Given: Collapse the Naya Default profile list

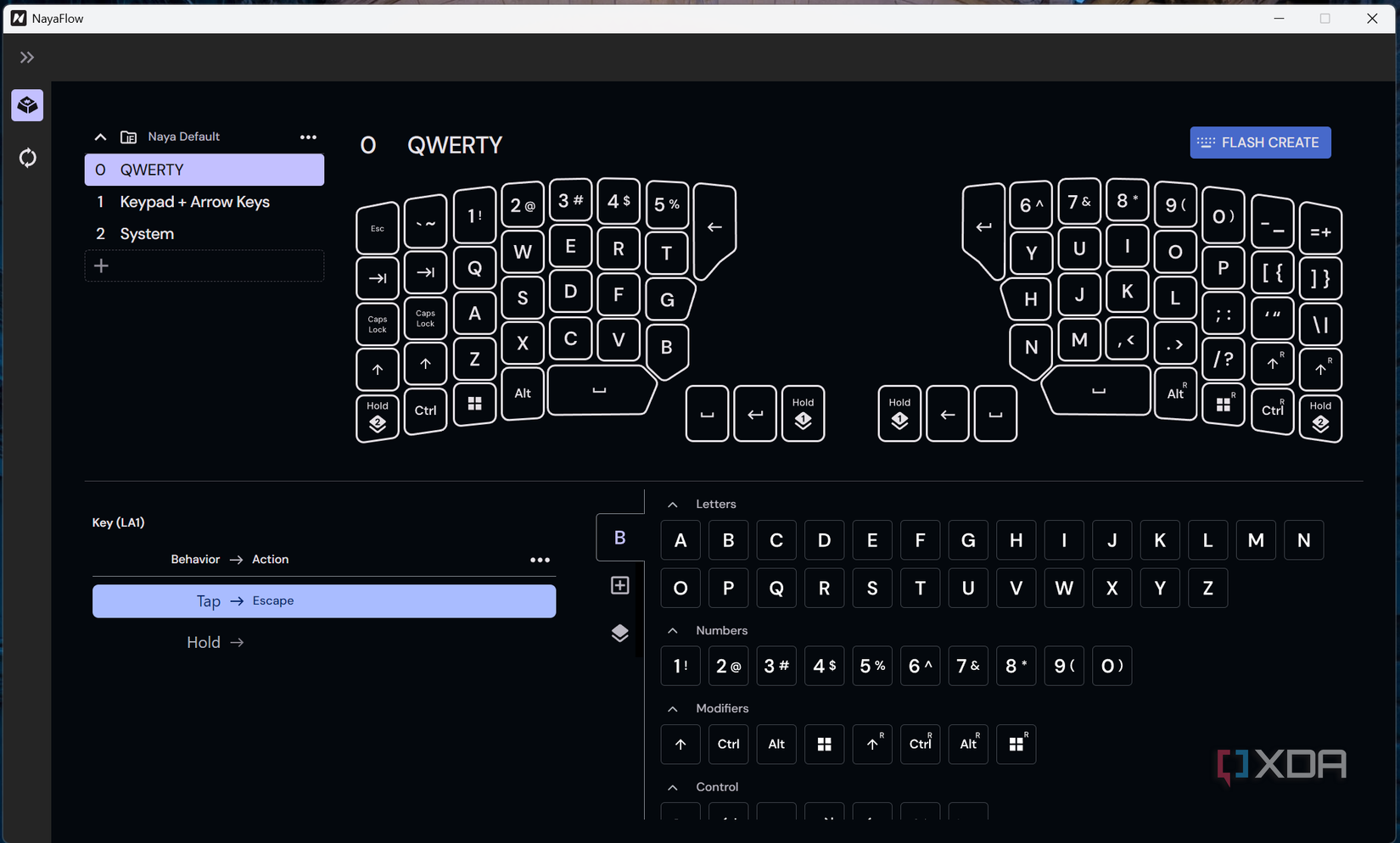Looking at the screenshot, I should 100,137.
